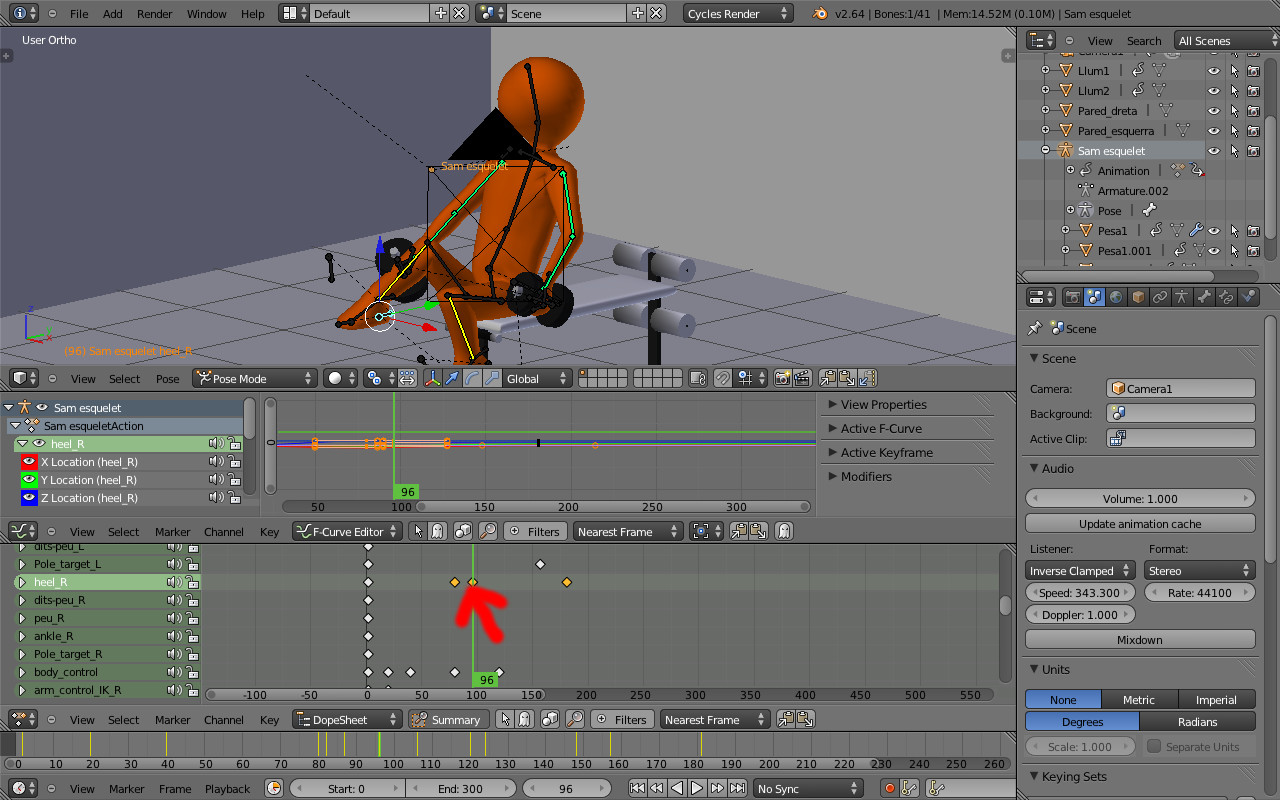The image size is (1280, 800).
Task: Expand the Llum1 outliner item
Action: tap(1045, 71)
